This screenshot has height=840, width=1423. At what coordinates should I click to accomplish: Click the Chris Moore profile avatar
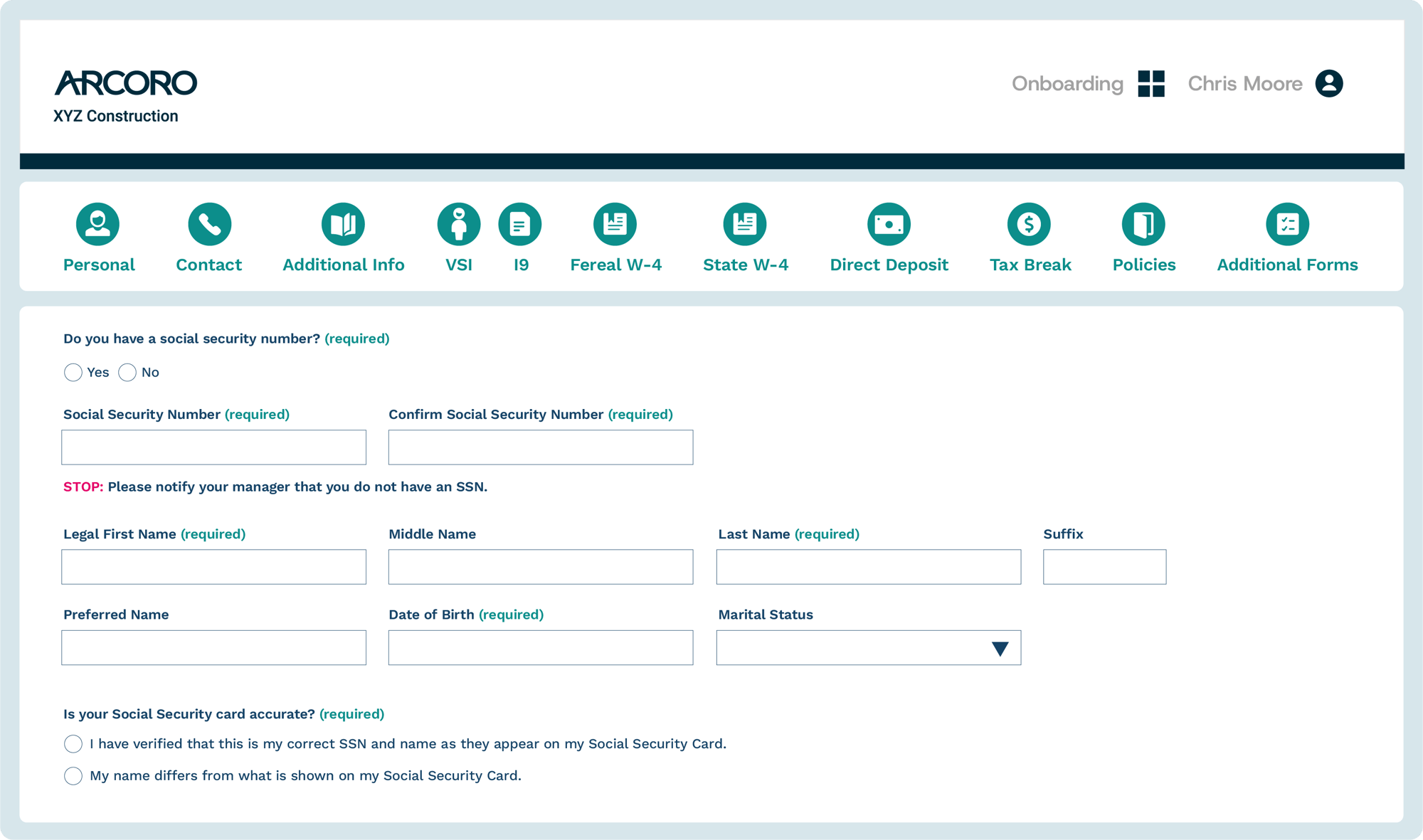[x=1329, y=83]
